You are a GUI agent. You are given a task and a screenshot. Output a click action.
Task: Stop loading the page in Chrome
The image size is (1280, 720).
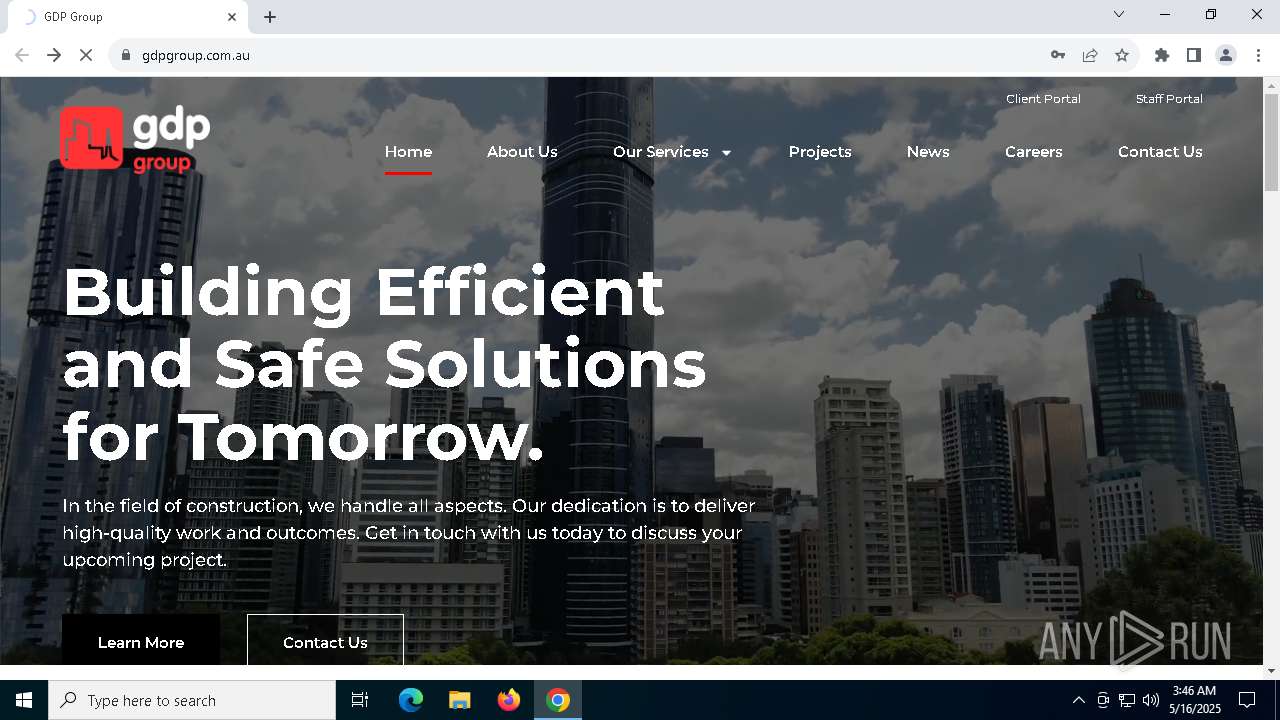tap(86, 55)
